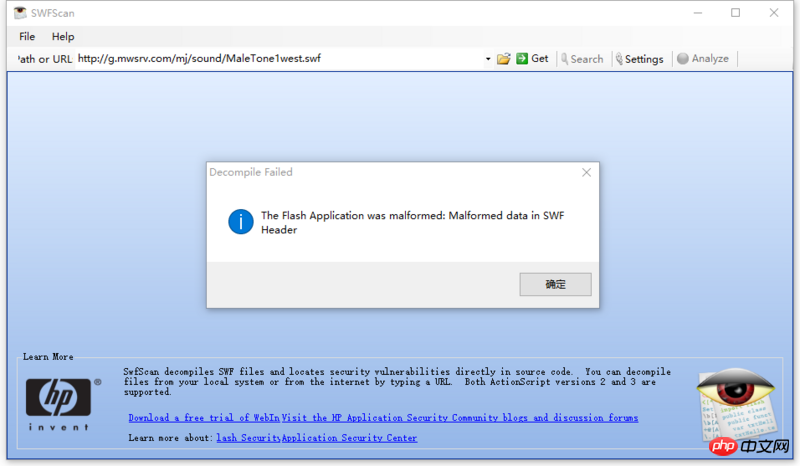Open the HP Application Security Community blogs link
This screenshot has width=800, height=466.
pyautogui.click(x=460, y=418)
